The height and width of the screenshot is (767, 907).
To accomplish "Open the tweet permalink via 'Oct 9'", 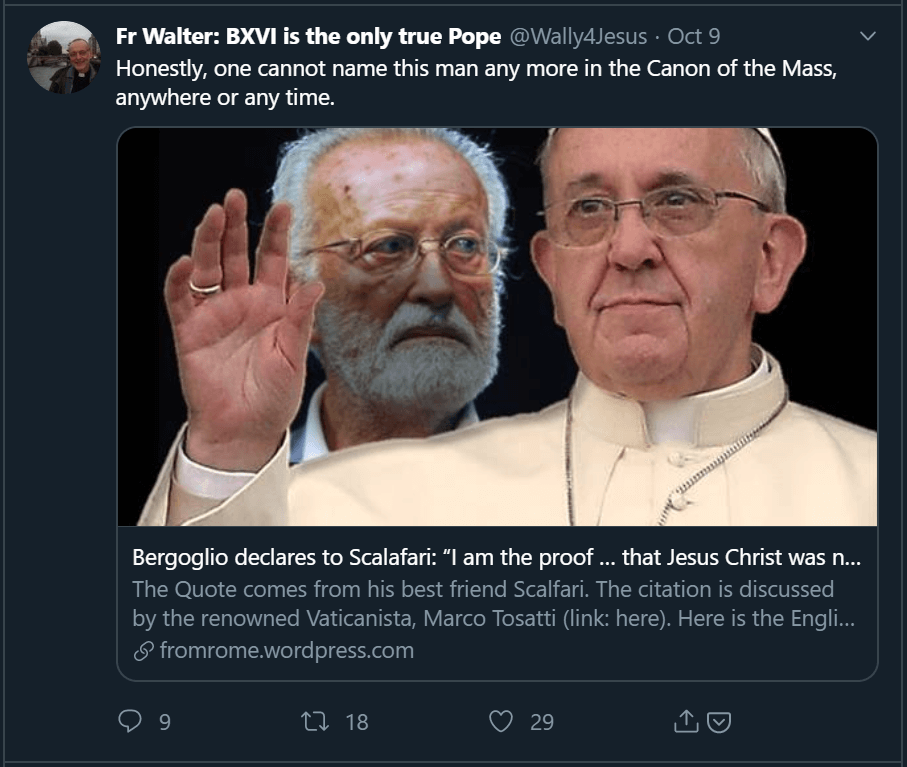I will click(x=694, y=36).
